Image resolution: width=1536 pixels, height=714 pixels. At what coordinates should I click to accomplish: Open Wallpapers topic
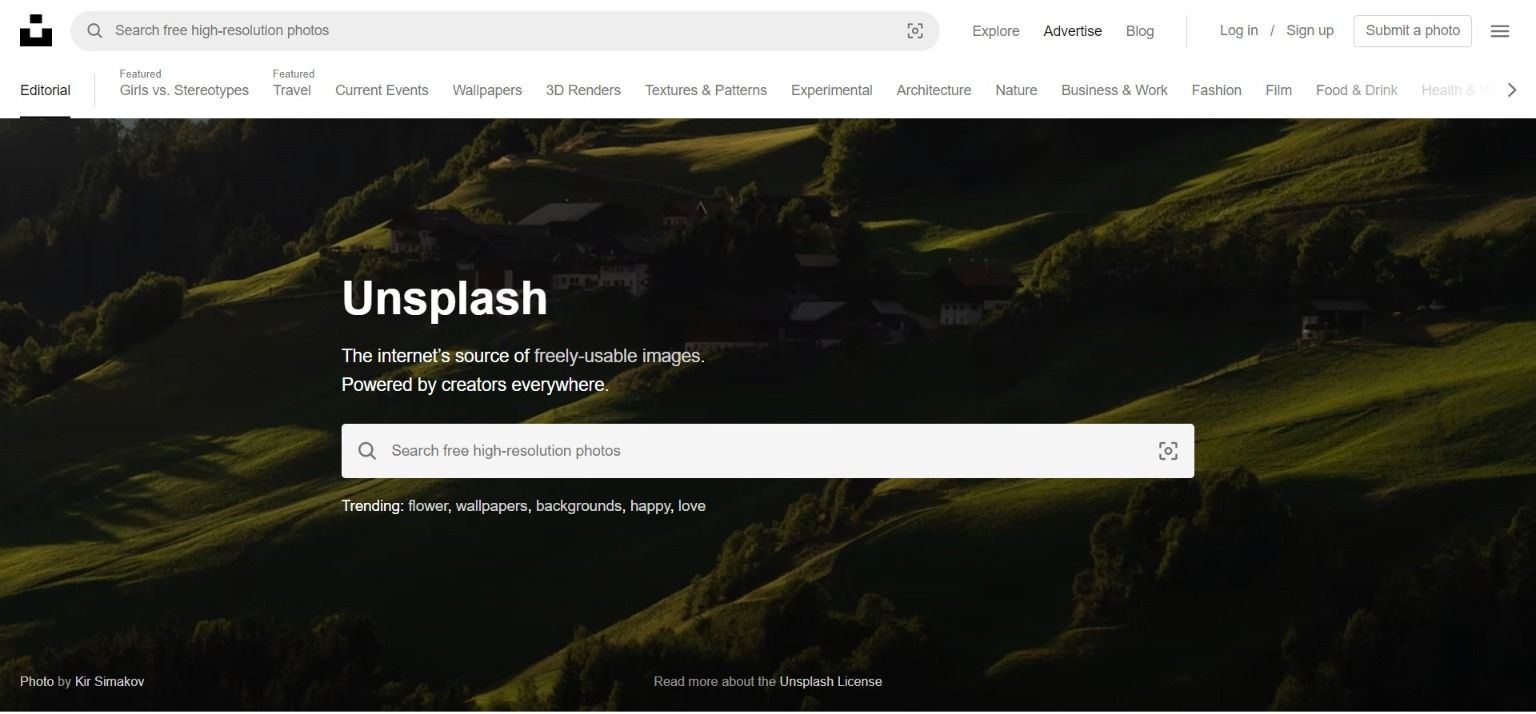tap(487, 90)
